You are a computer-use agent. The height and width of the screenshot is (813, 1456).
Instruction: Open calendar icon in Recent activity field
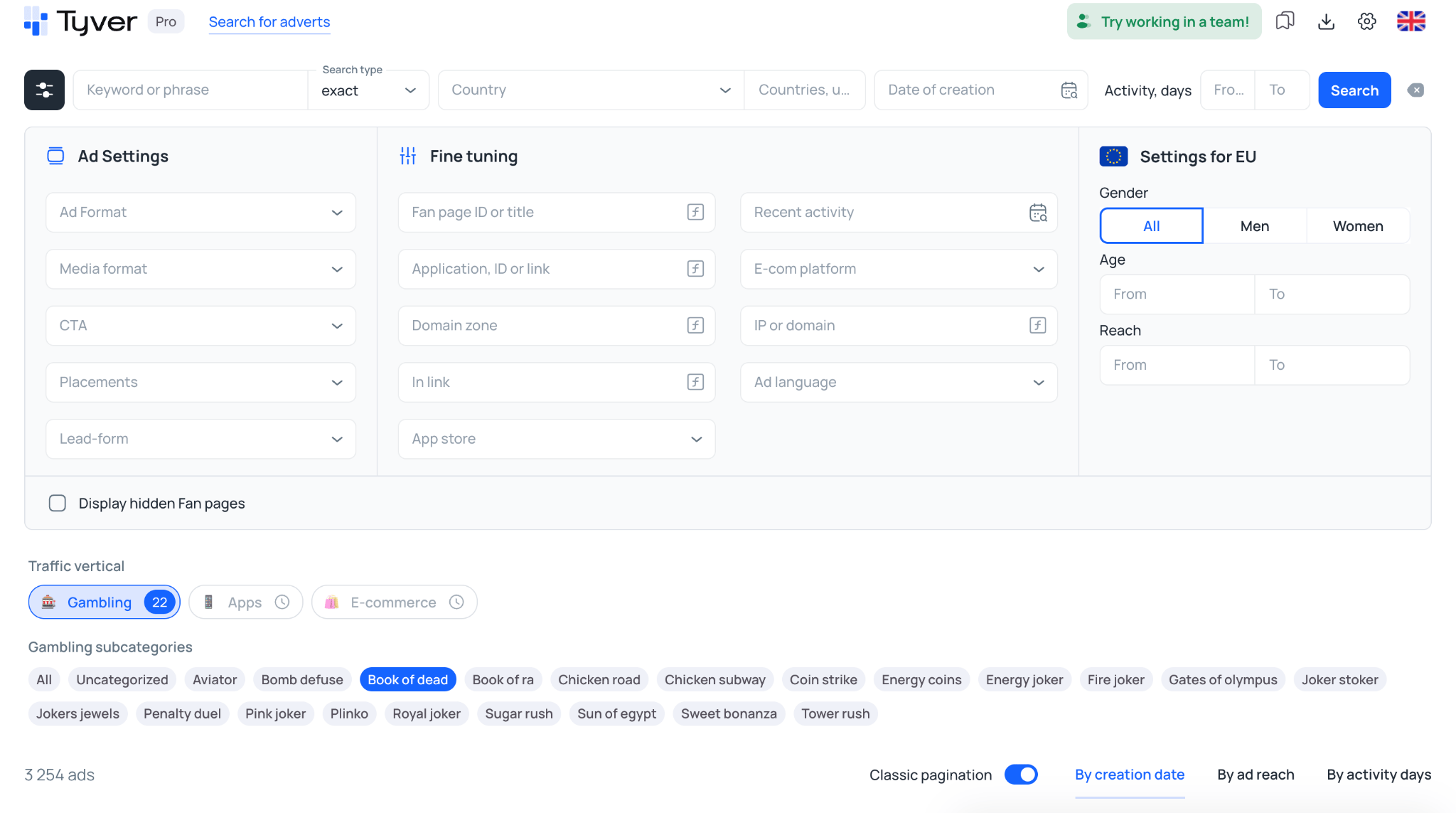point(1038,212)
